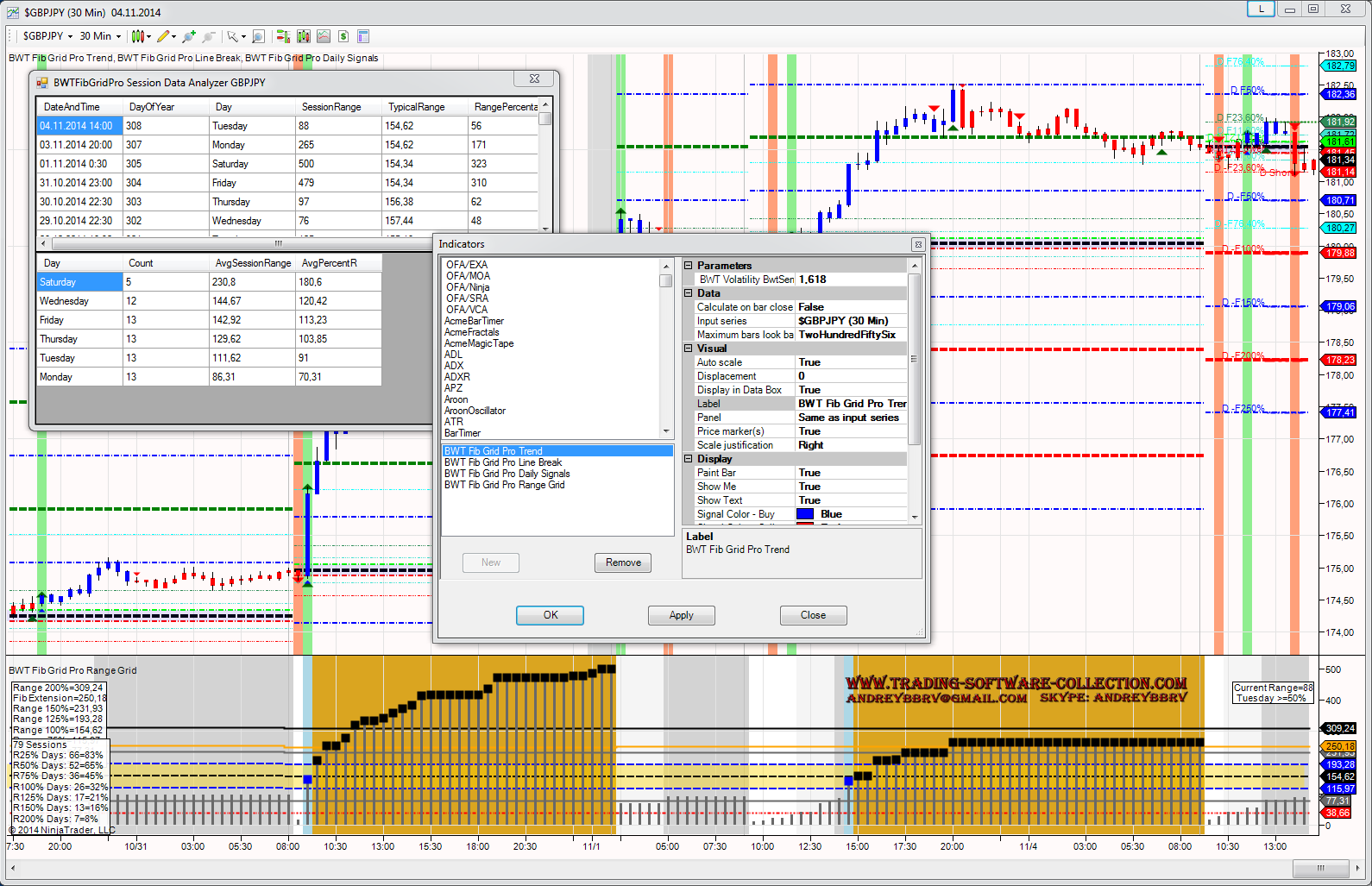Screen dimensions: 1372x886
Task: Open the $GBPJPY instrument dropdown
Action: click(x=47, y=36)
